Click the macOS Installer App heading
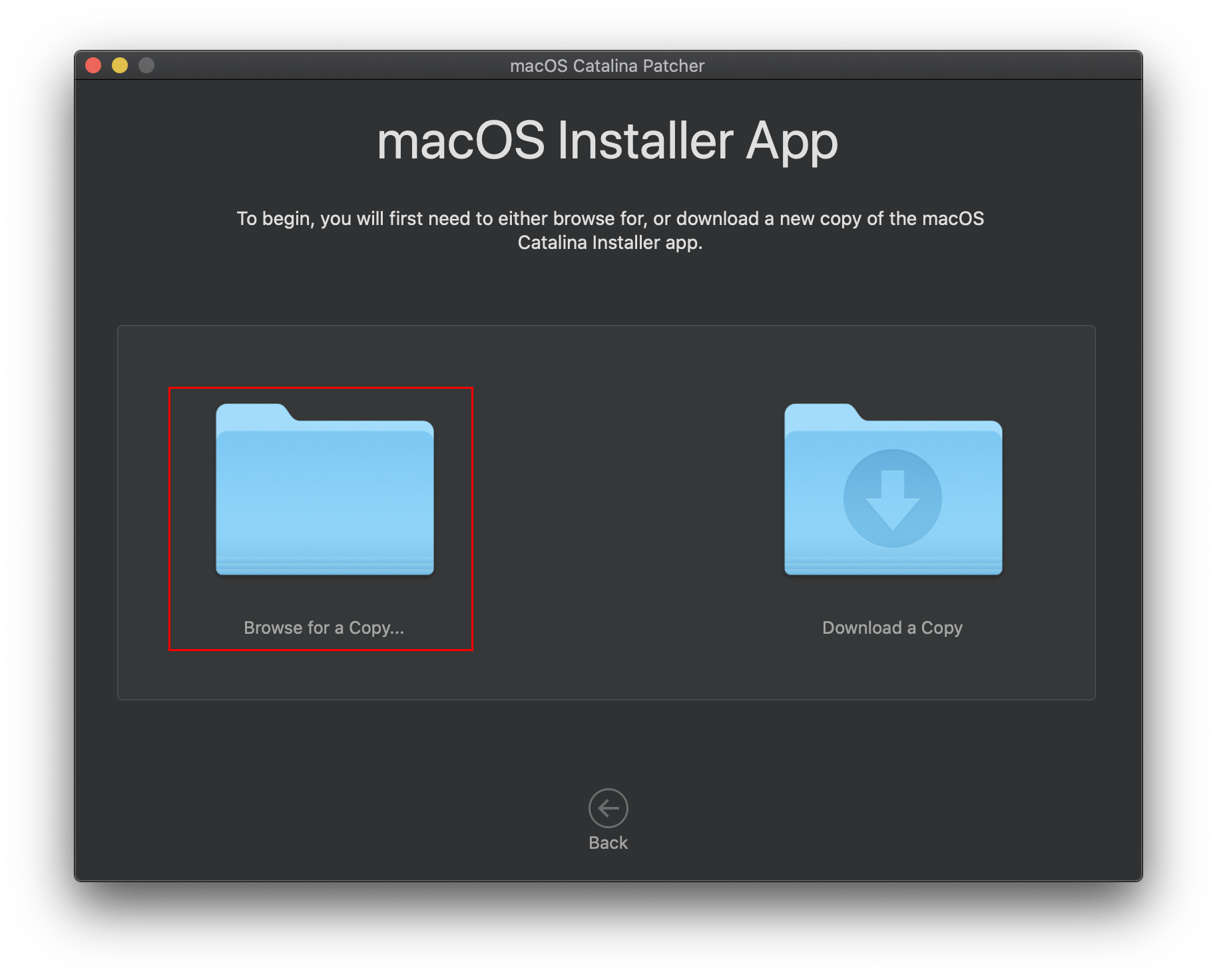The width and height of the screenshot is (1217, 980). (x=607, y=140)
